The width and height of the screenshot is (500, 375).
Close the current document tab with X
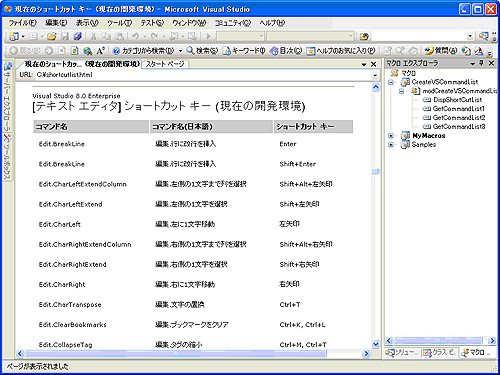coord(374,64)
